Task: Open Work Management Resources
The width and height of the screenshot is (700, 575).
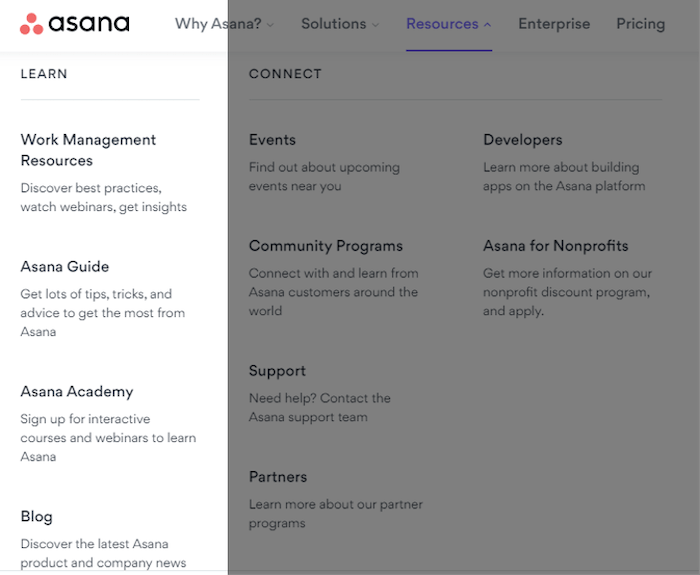Action: (88, 150)
